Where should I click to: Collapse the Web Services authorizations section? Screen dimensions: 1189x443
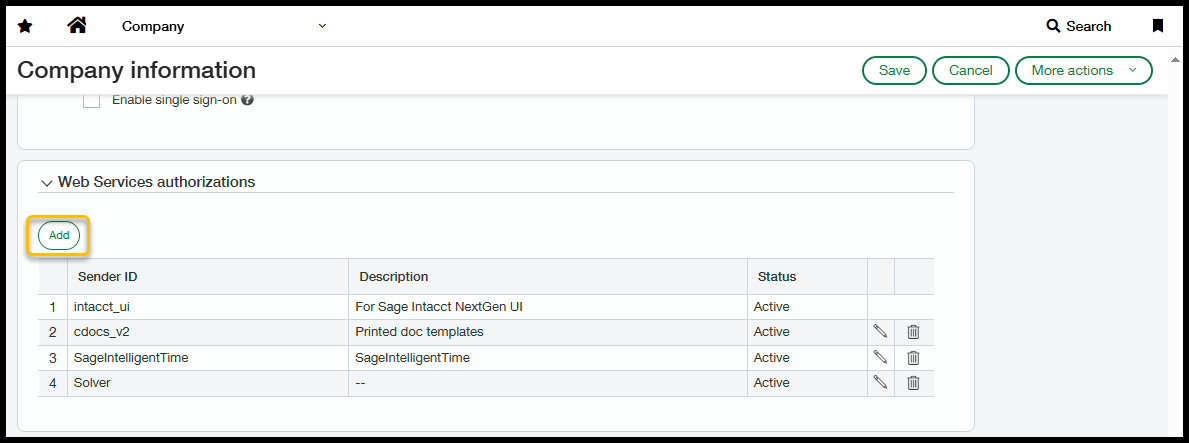click(47, 183)
